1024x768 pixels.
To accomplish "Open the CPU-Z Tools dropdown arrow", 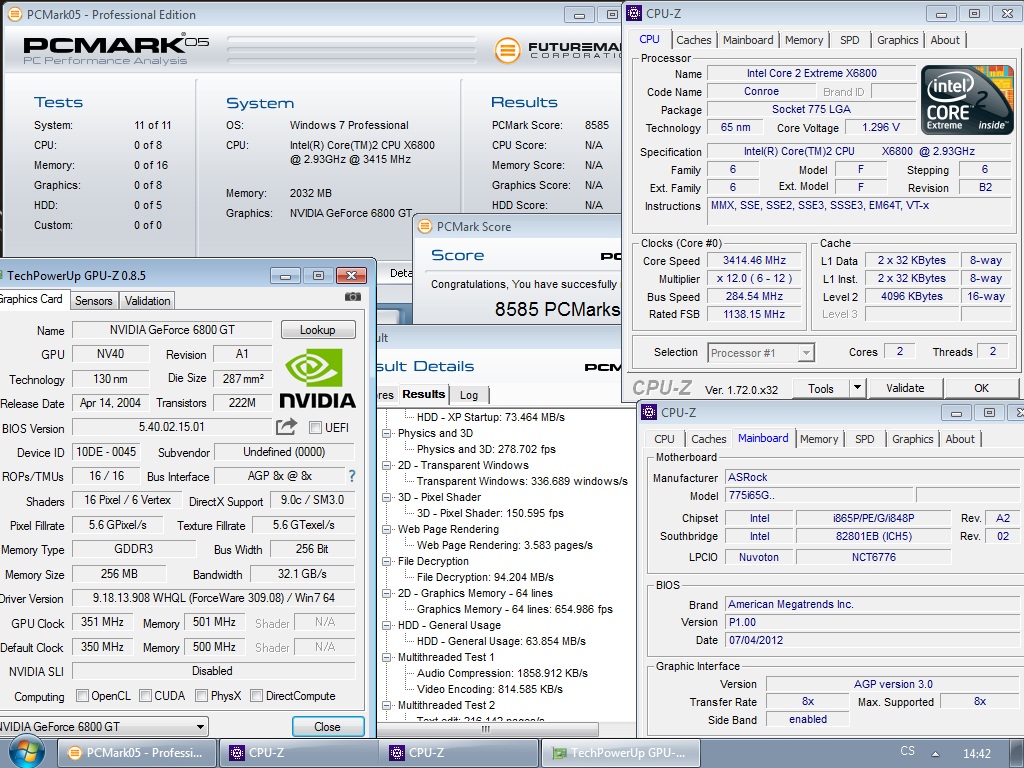I will click(x=857, y=388).
